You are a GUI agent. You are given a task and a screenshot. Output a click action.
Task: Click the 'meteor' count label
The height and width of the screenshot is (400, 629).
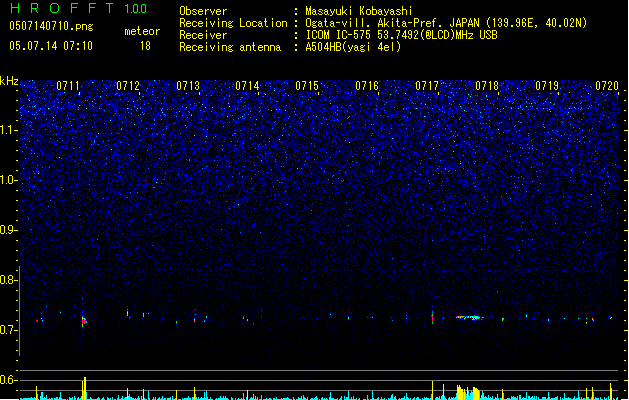(142, 31)
